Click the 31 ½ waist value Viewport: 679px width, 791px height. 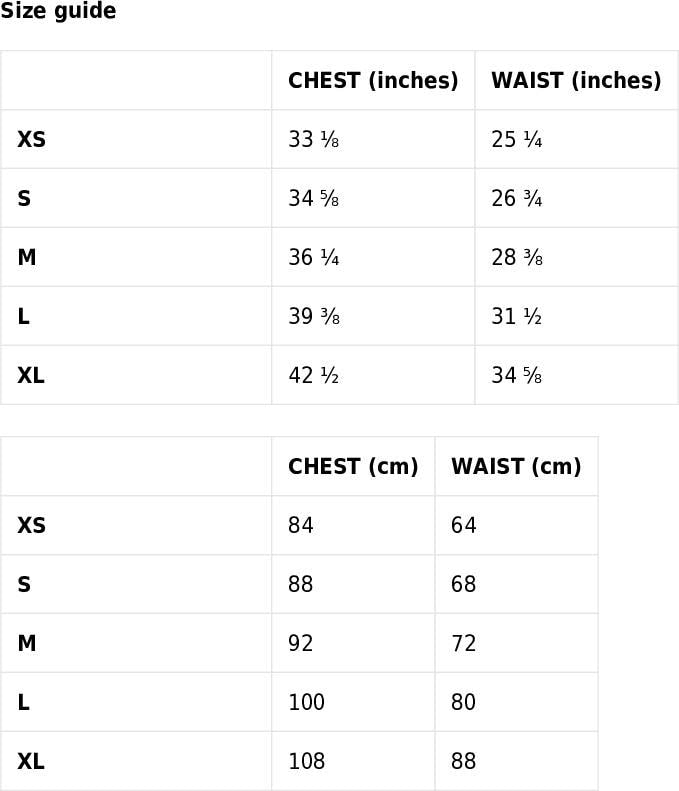[517, 317]
